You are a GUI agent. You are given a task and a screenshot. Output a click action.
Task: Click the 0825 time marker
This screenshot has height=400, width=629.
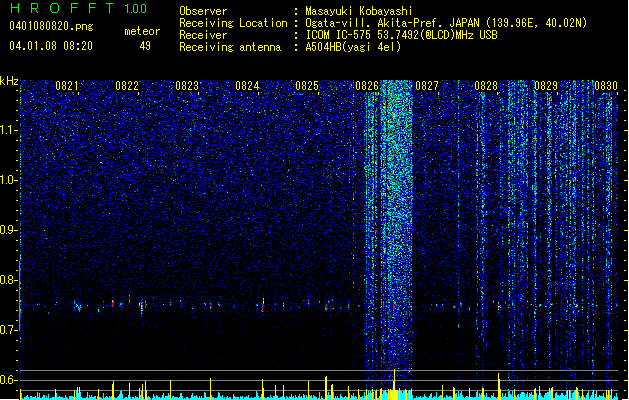pyautogui.click(x=307, y=86)
